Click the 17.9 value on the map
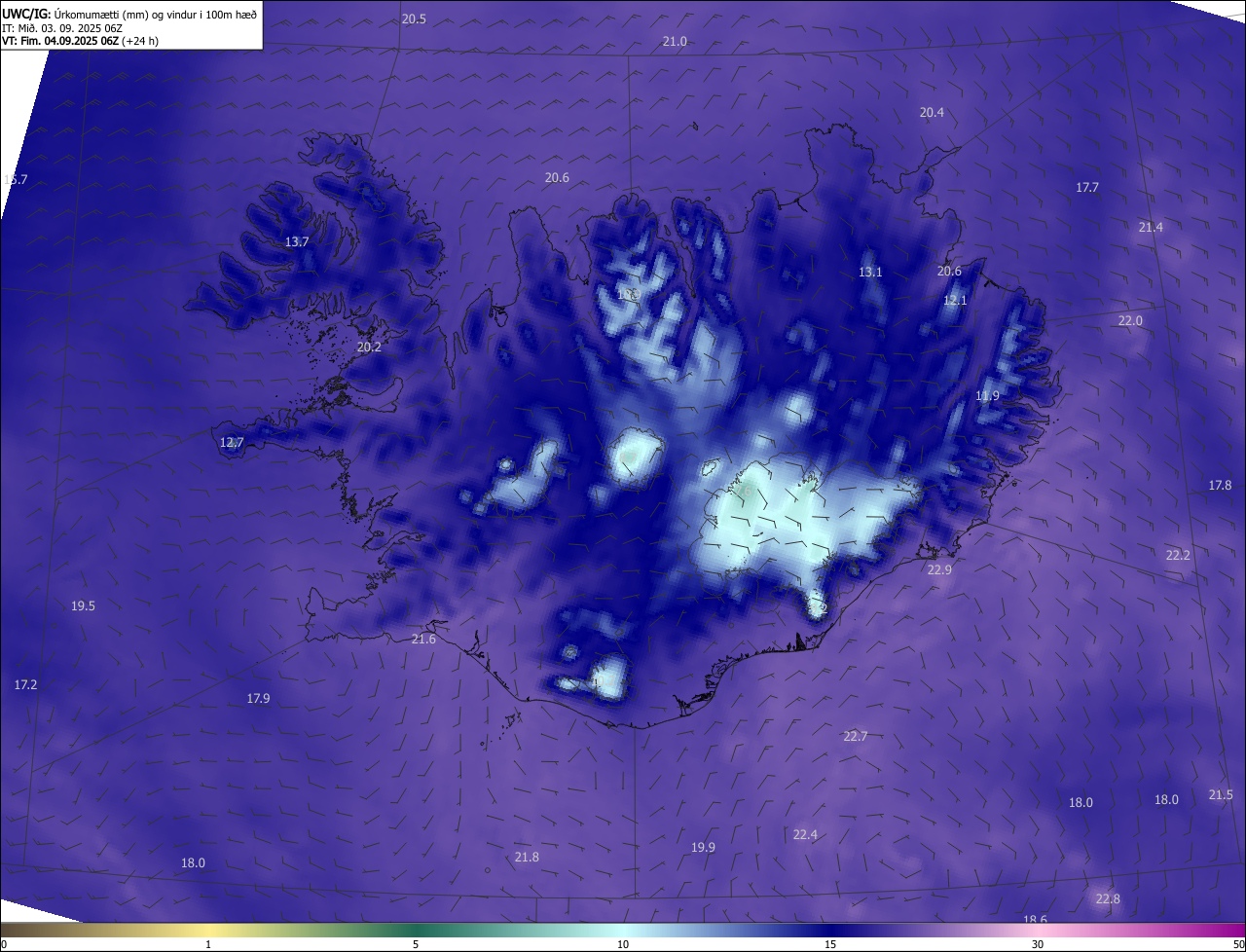This screenshot has width=1246, height=952. tap(258, 698)
